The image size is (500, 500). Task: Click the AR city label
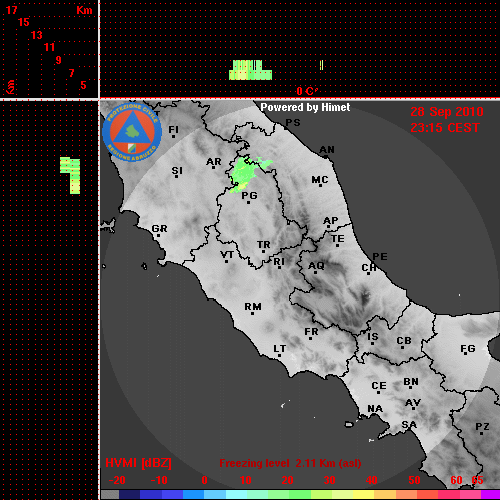tap(214, 162)
